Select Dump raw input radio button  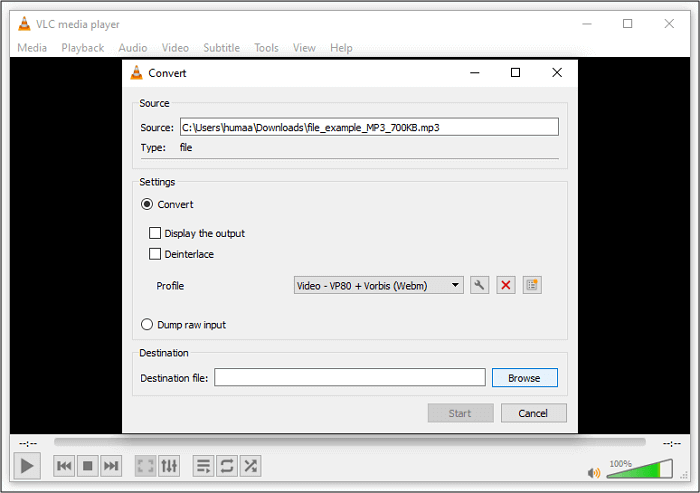pos(148,325)
